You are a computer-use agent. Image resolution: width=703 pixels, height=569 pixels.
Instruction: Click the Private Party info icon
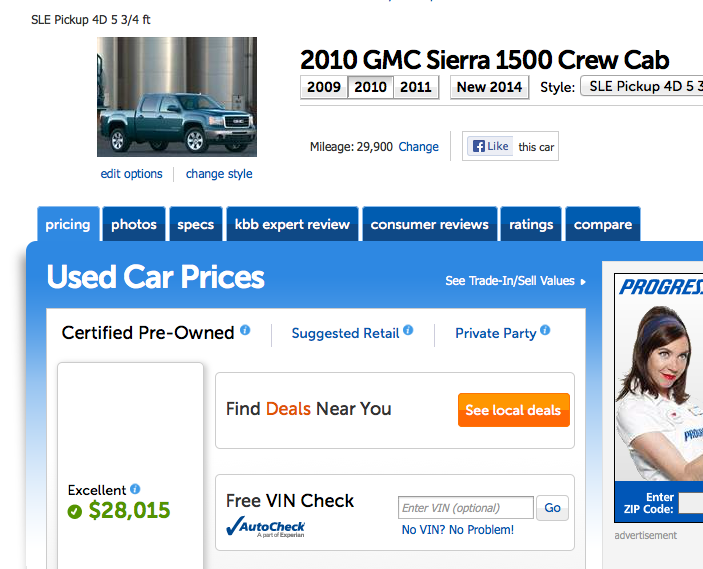(x=545, y=330)
